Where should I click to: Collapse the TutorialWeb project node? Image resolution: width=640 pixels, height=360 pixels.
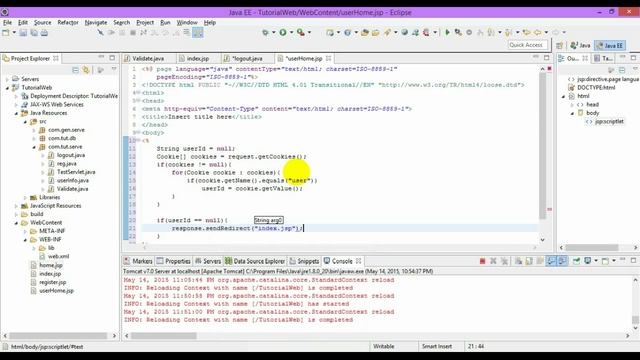(7, 88)
